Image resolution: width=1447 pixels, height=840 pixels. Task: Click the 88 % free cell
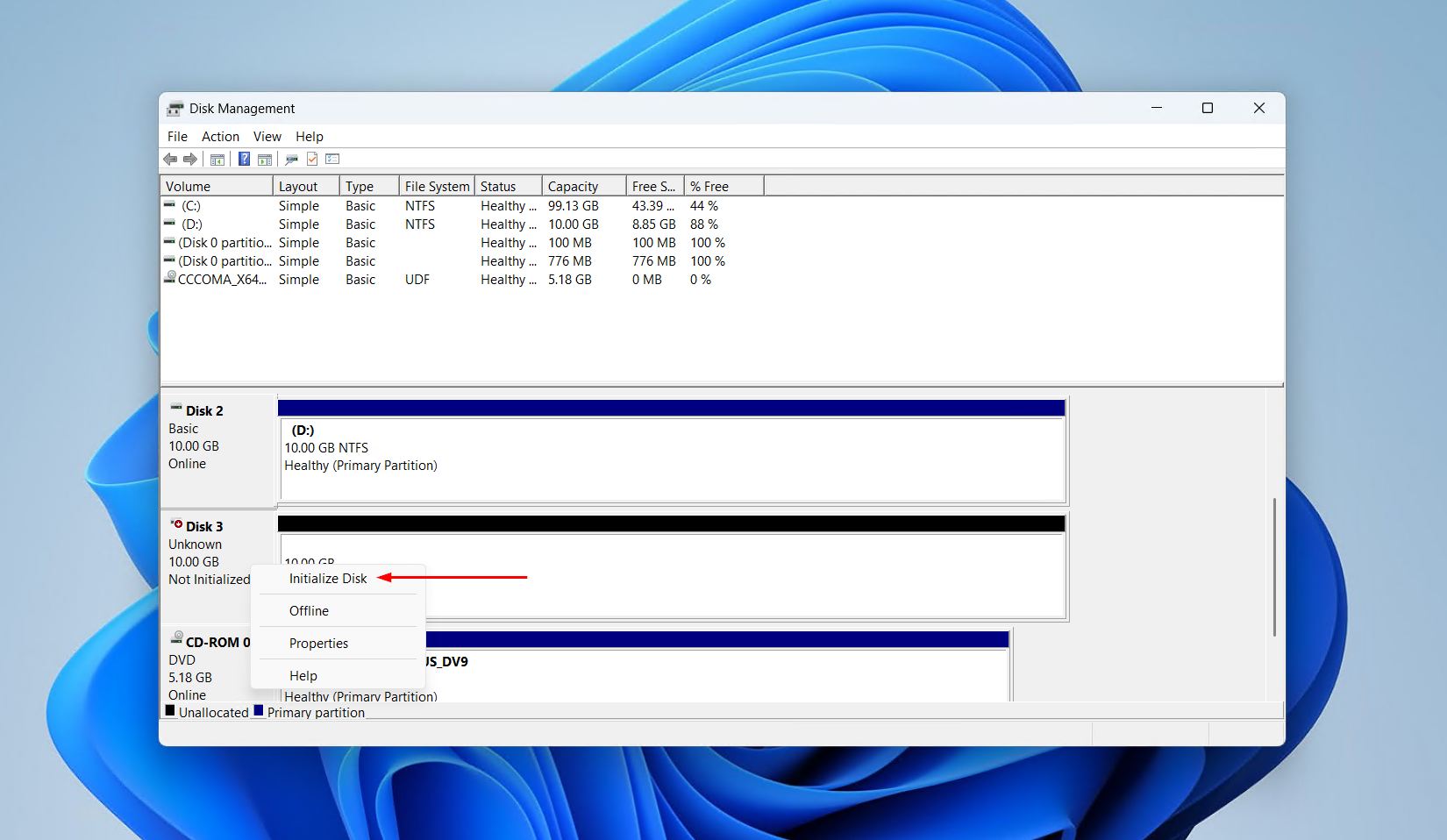704,224
